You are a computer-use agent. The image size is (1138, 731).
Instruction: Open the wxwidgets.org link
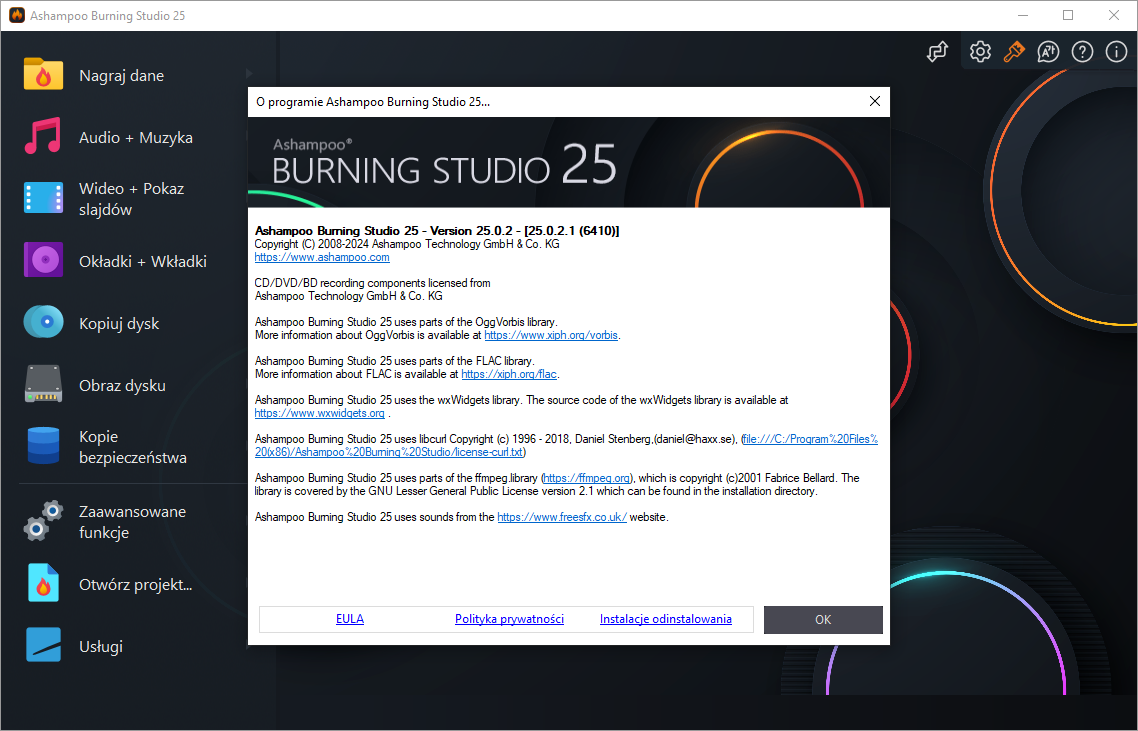click(319, 413)
